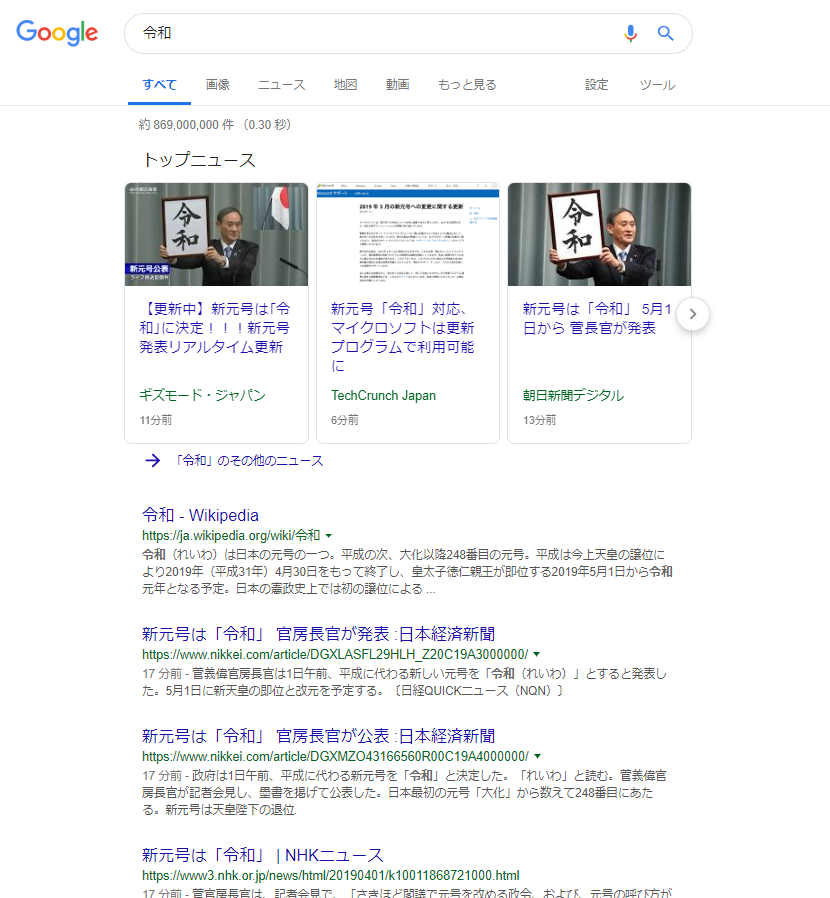This screenshot has height=898, width=830.
Task: Open ツール search tools
Action: tap(657, 85)
